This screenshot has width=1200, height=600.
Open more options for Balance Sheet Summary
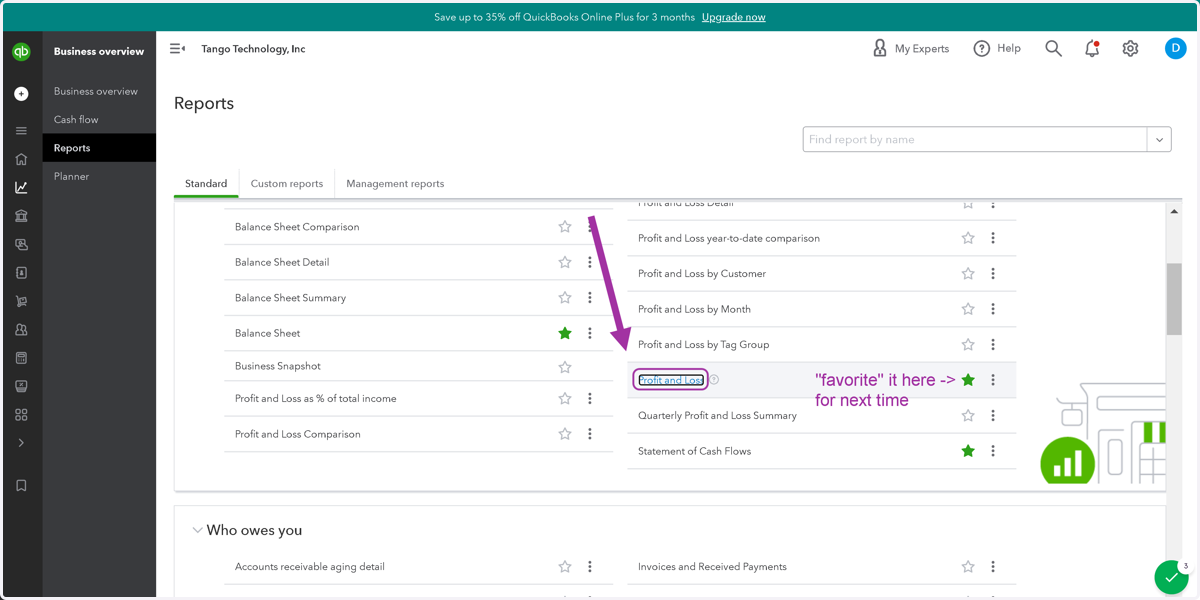pyautogui.click(x=590, y=298)
